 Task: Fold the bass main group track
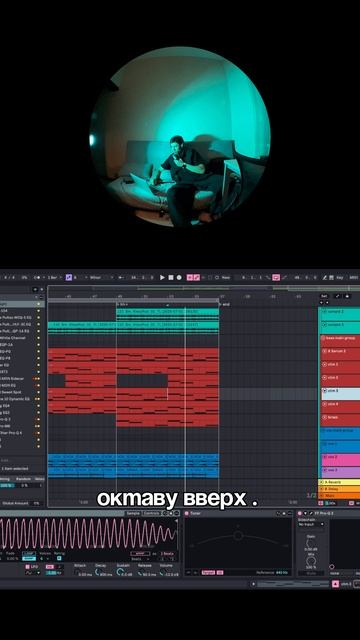(323, 338)
